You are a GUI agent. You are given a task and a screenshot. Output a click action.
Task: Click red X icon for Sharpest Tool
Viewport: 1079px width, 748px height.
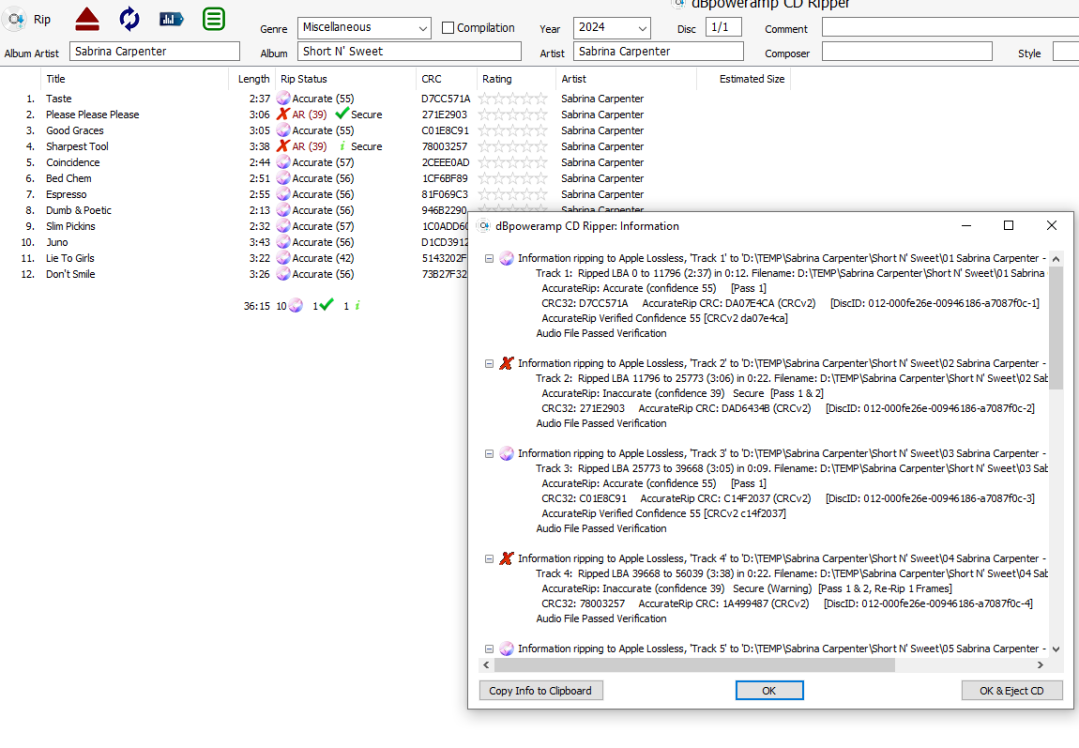(283, 146)
